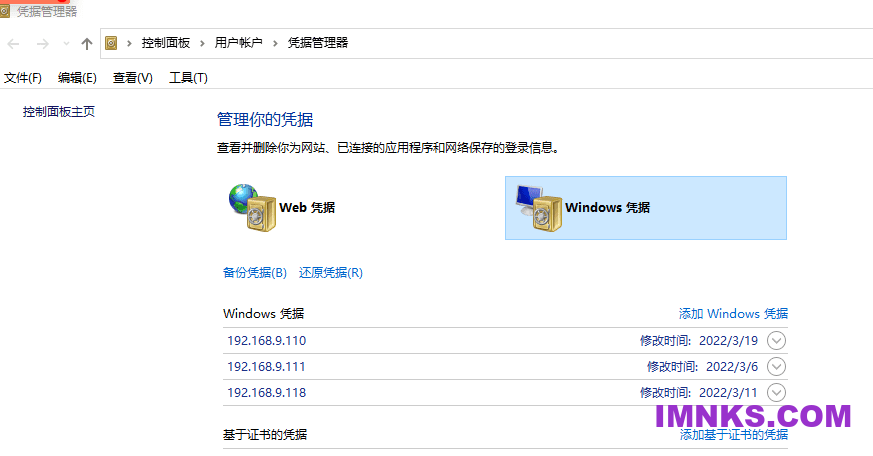Expand the 192.168.9.110 credential chevron
The image size is (873, 456).
pos(776,341)
